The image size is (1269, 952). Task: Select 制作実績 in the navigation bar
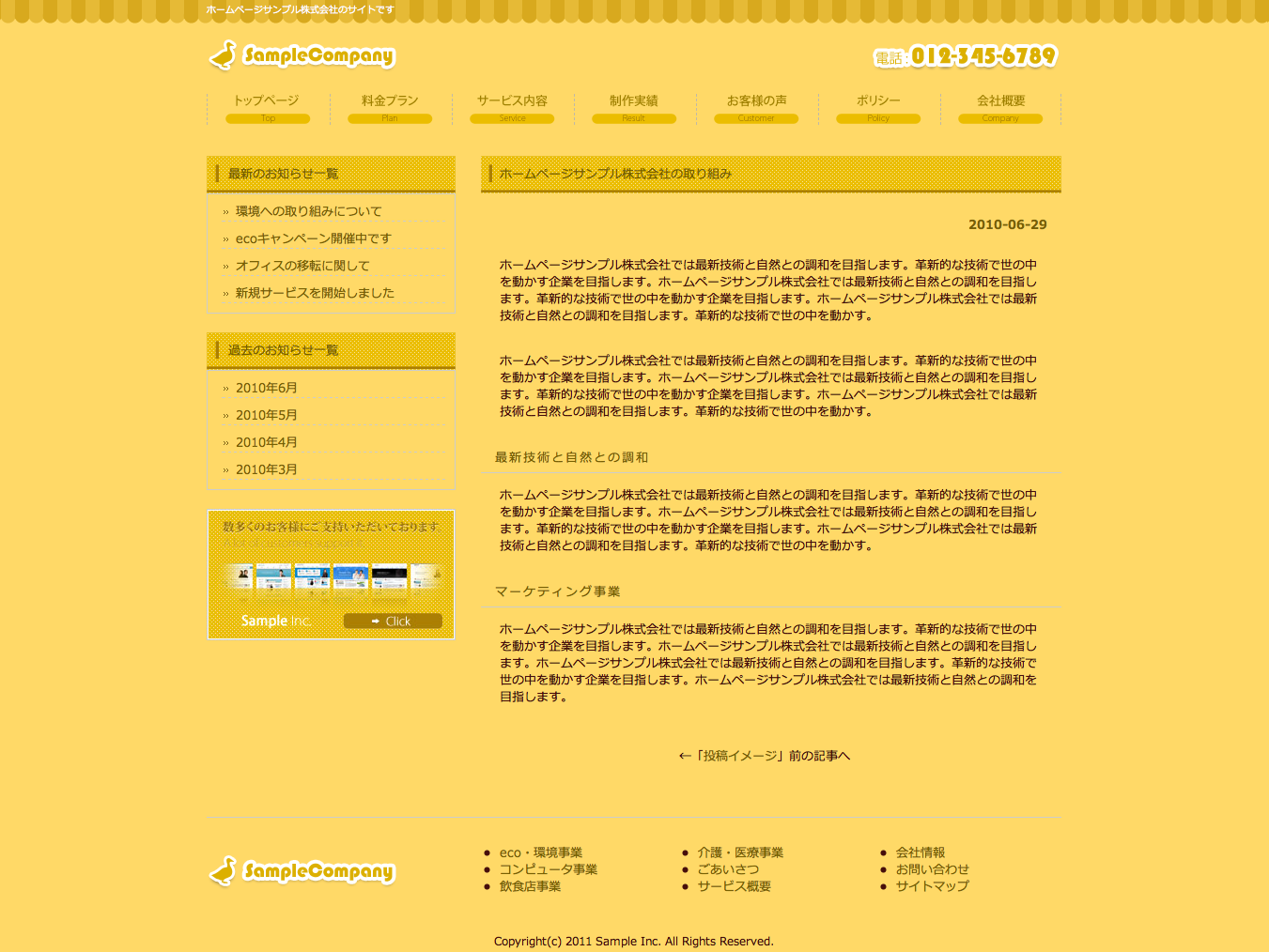(634, 107)
